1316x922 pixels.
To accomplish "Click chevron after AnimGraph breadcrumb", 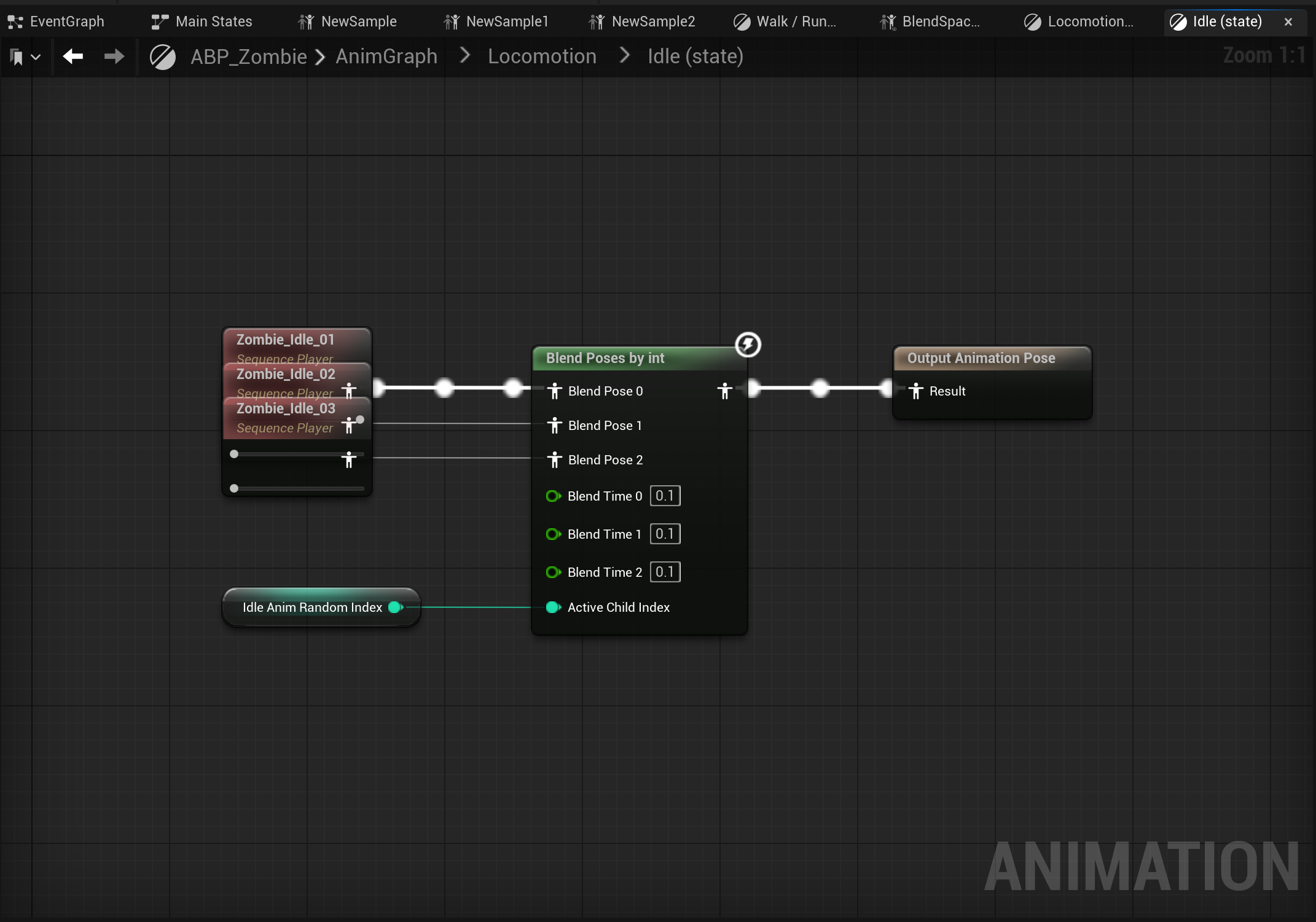I will pos(465,56).
